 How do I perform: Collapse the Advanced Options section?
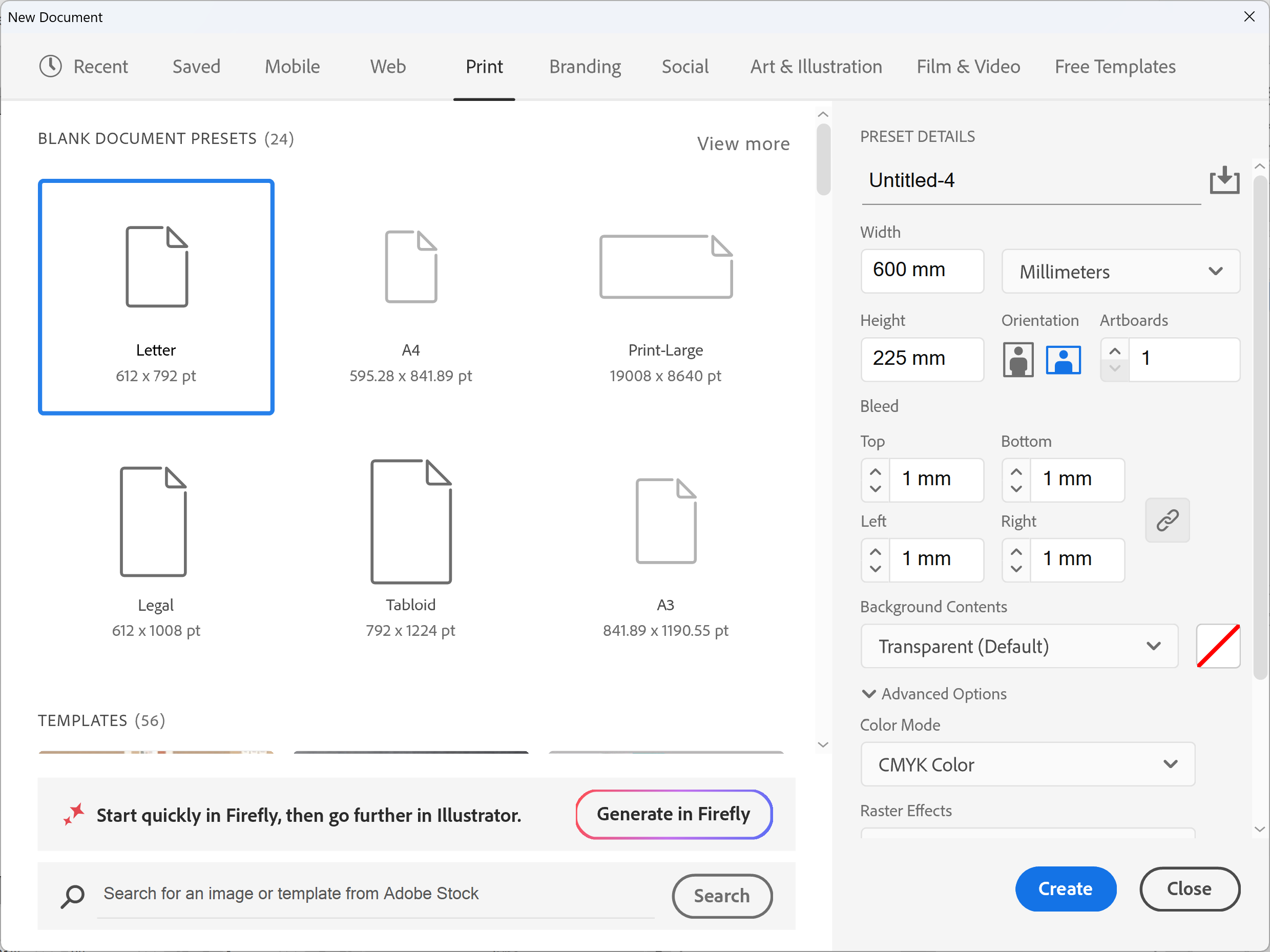pyautogui.click(x=934, y=694)
